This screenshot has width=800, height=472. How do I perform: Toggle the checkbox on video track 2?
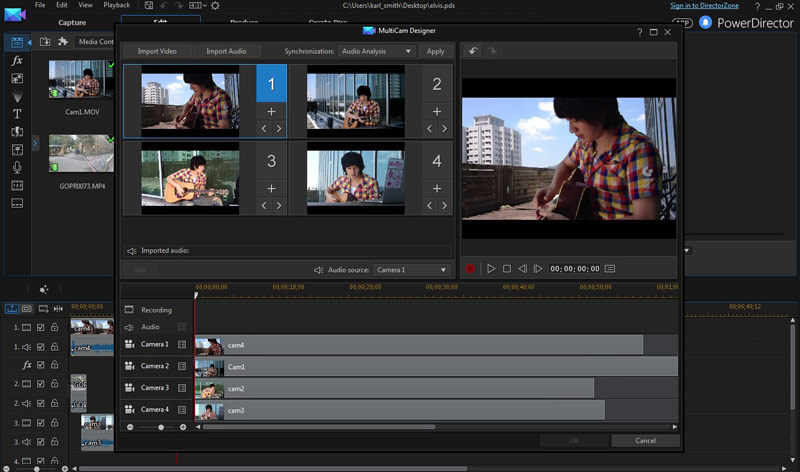41,384
